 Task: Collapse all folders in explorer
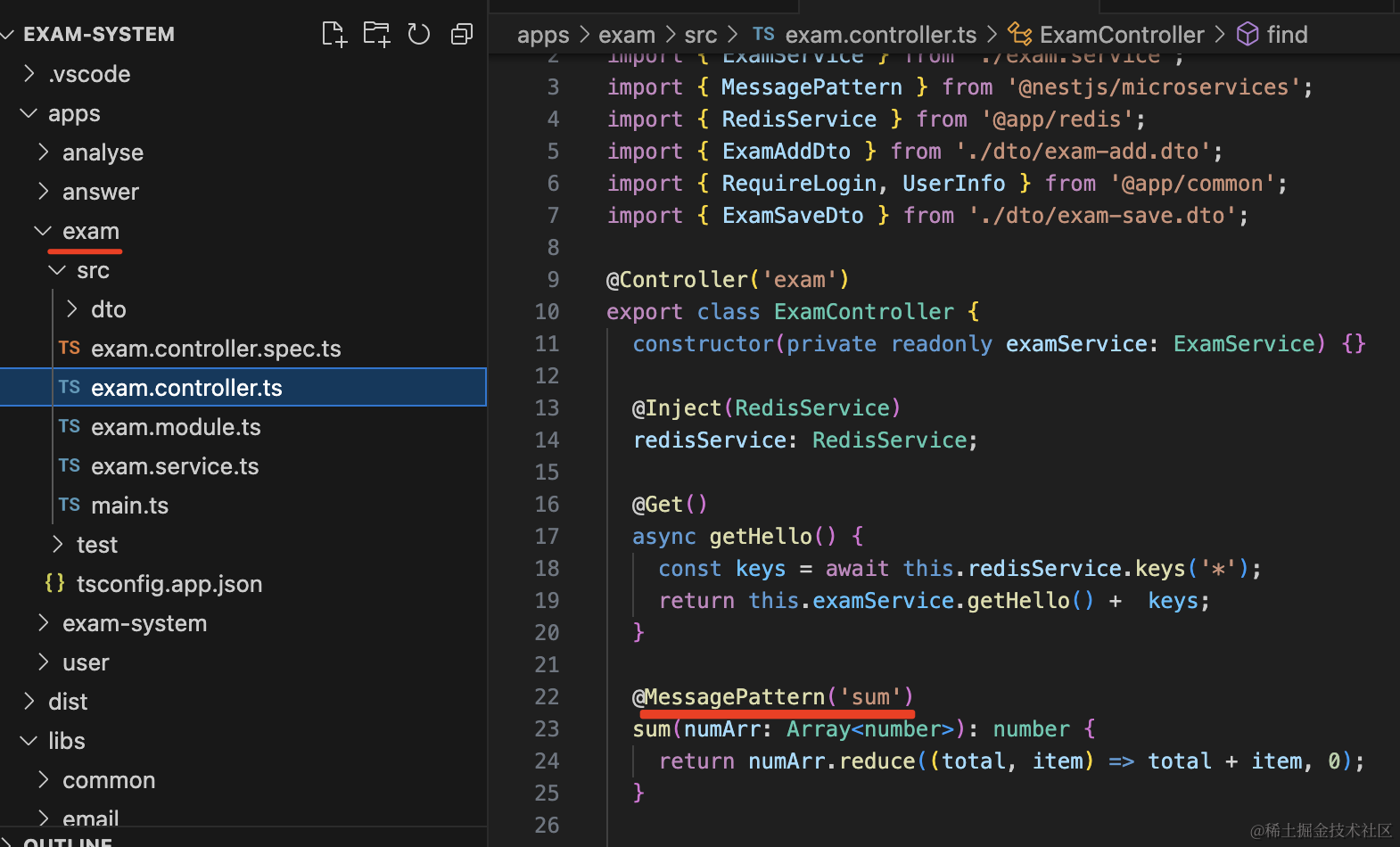pos(462,35)
